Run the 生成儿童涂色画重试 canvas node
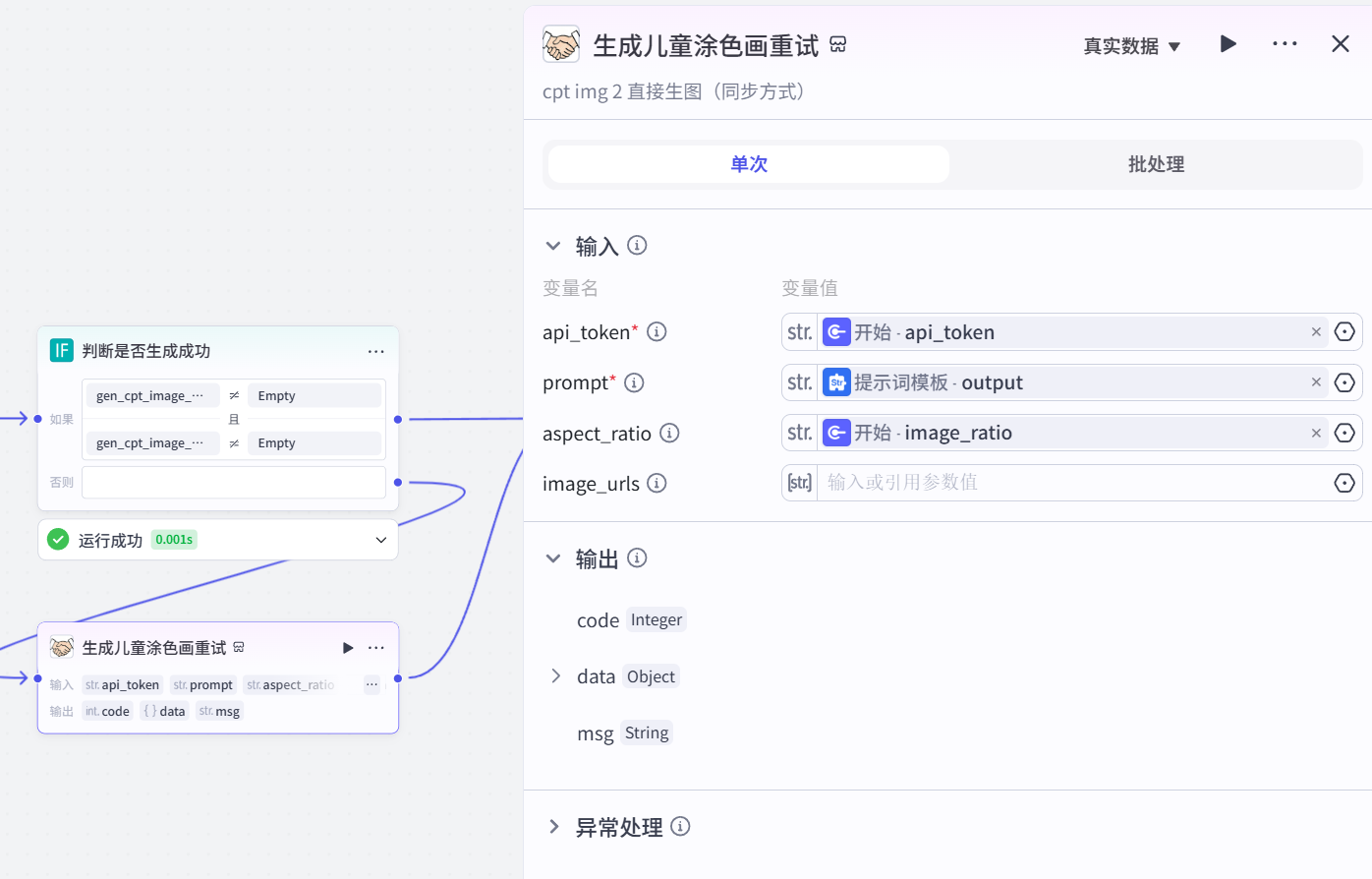This screenshot has height=879, width=1372. coord(348,648)
